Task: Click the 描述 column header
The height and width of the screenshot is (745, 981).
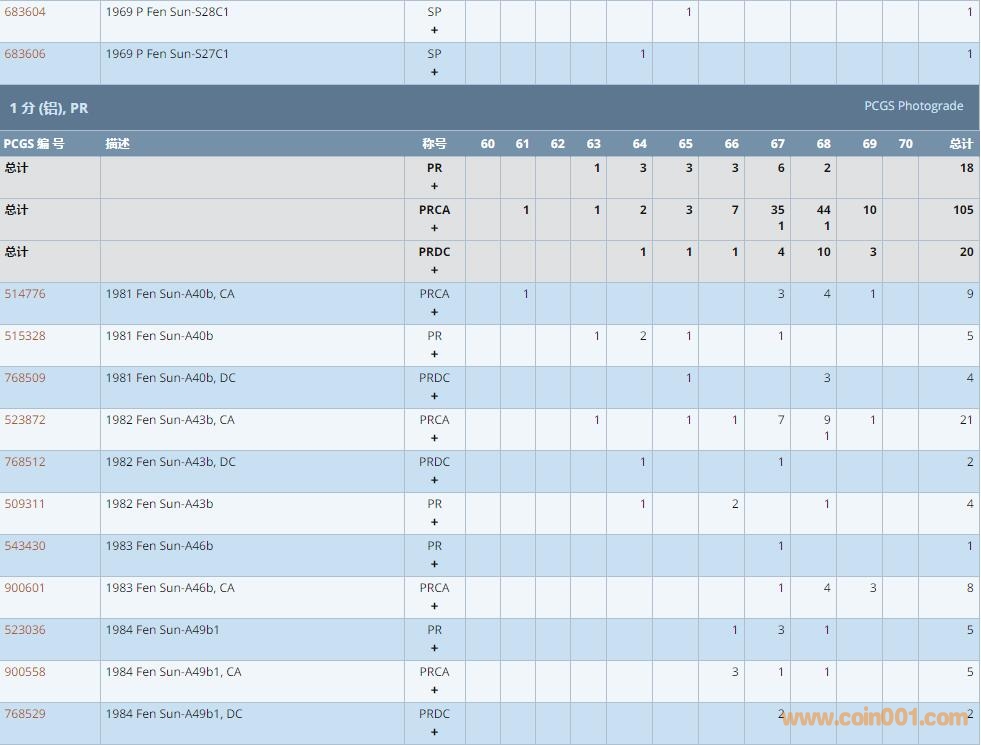Action: pyautogui.click(x=118, y=144)
